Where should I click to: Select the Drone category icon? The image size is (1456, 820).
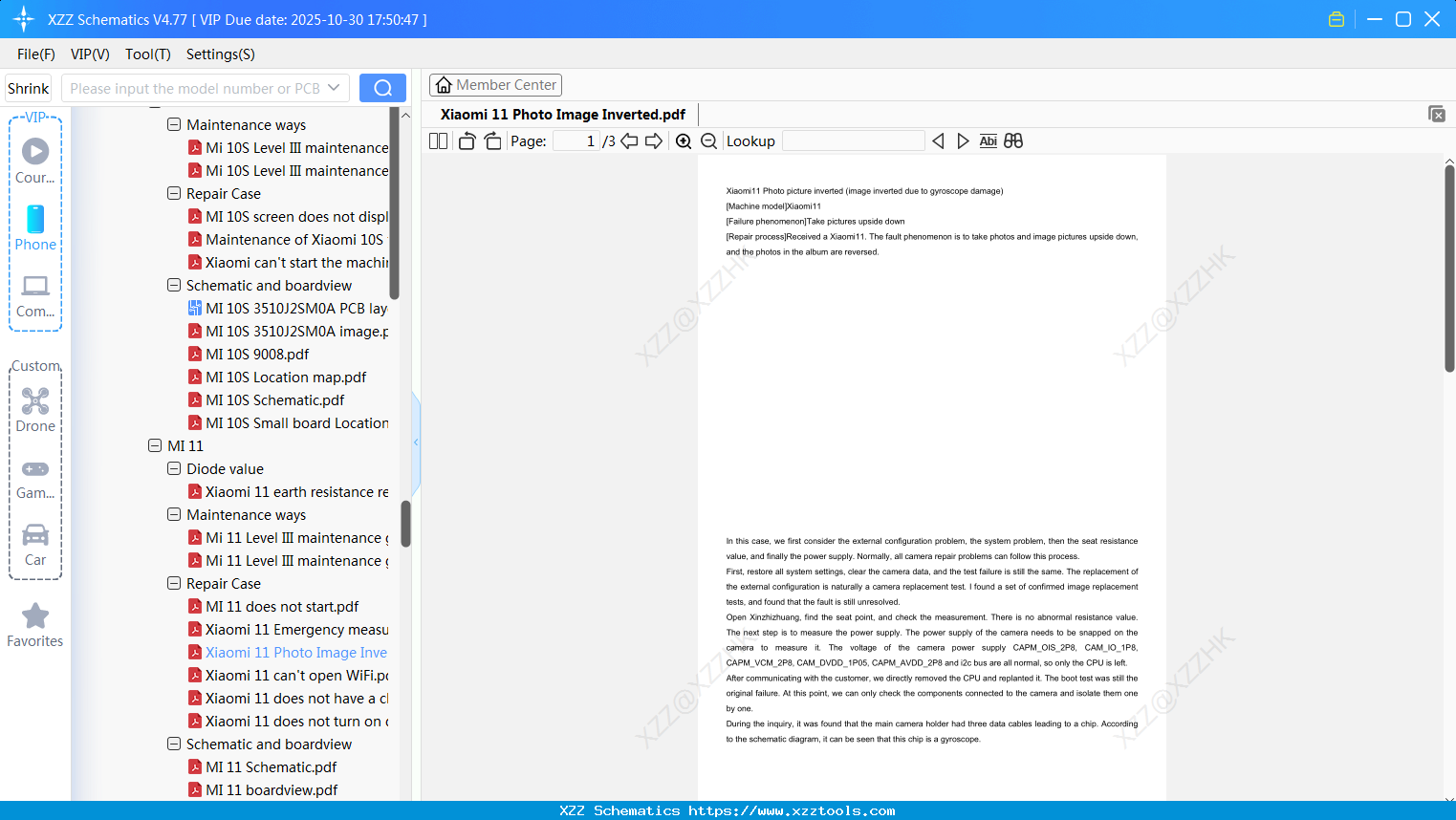(35, 400)
